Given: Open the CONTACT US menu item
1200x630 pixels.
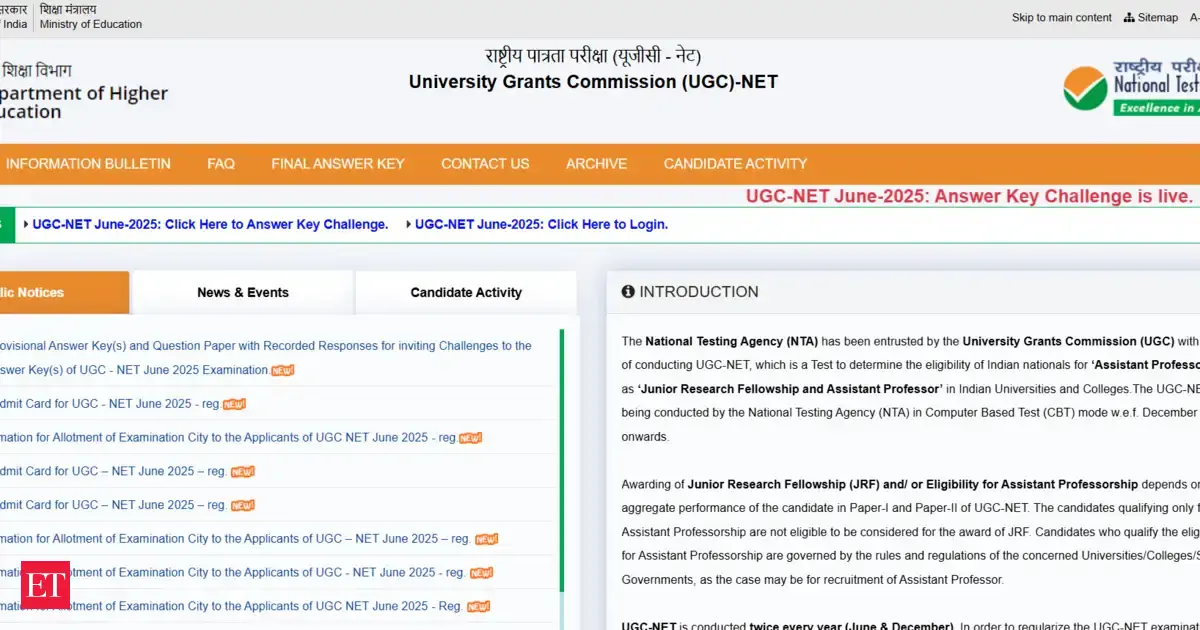Looking at the screenshot, I should click(485, 164).
